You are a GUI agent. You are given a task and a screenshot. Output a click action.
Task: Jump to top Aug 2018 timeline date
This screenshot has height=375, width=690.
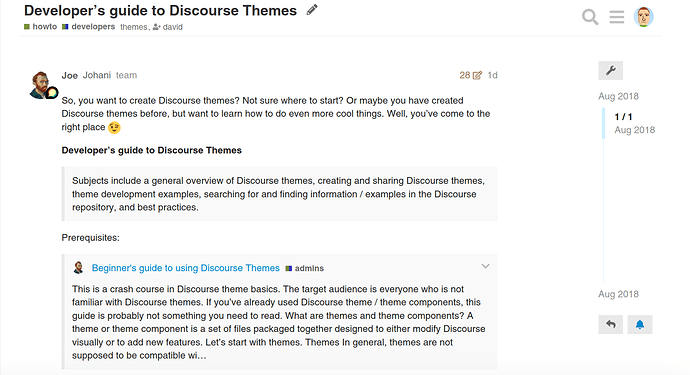[618, 96]
